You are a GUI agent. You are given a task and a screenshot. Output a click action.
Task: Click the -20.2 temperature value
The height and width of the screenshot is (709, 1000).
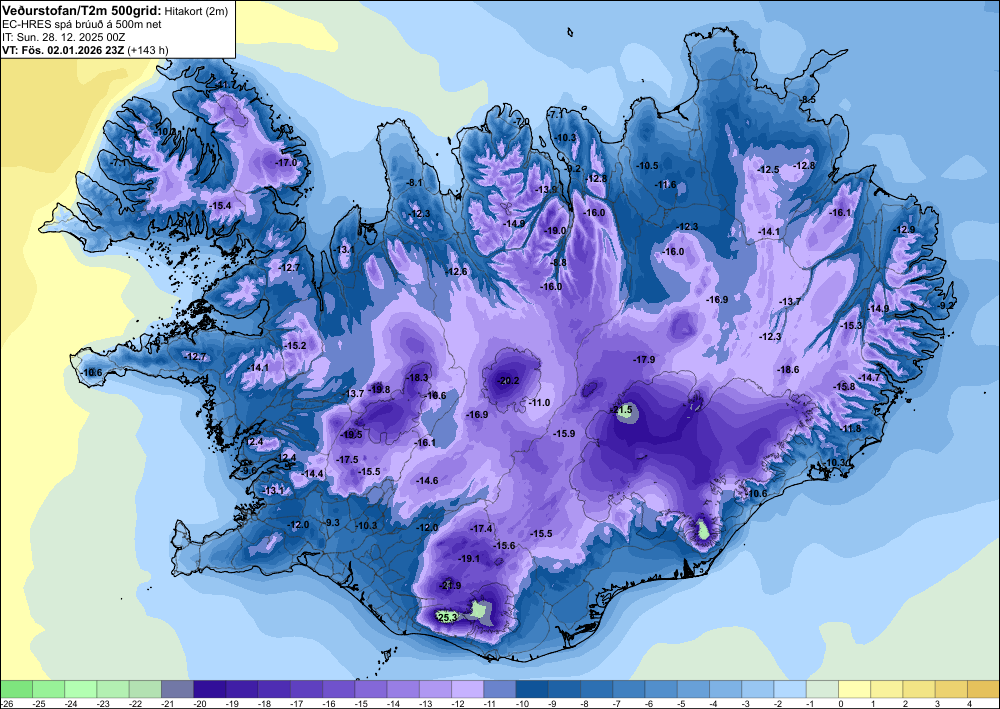point(508,381)
